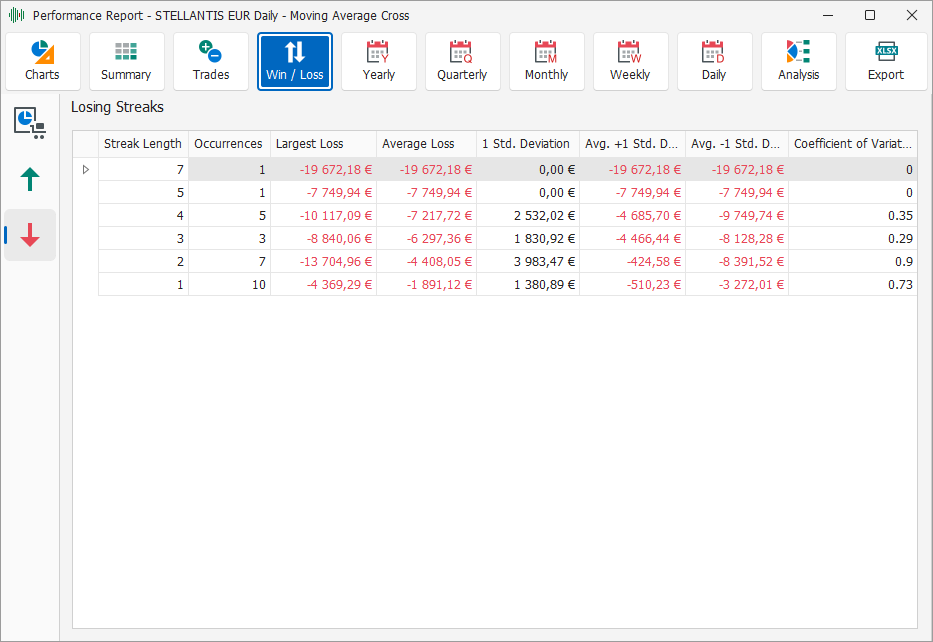Select the -424,58 € cell
The height and width of the screenshot is (642, 933).
[x=632, y=262]
